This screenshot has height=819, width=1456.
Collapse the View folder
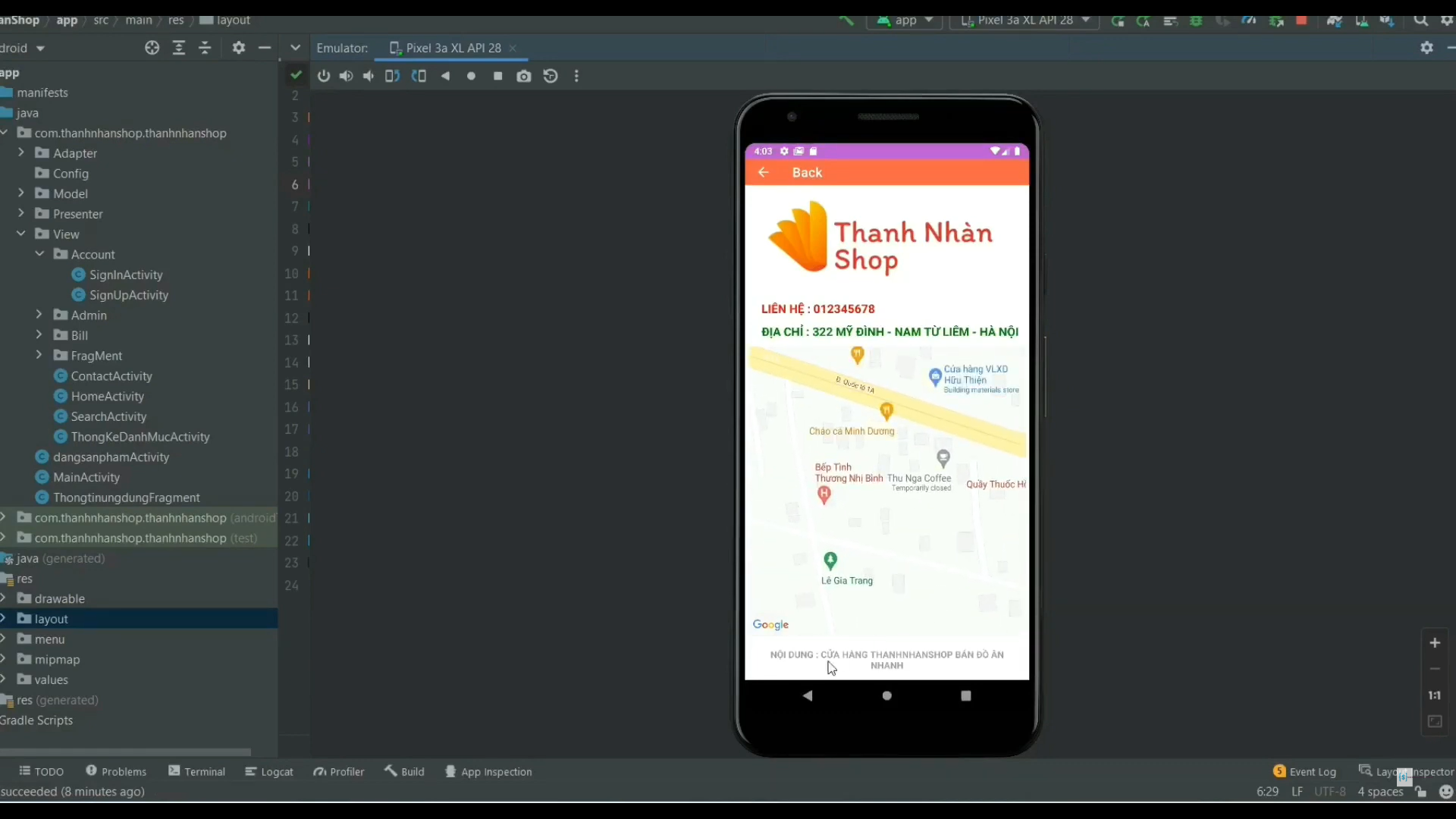[21, 234]
